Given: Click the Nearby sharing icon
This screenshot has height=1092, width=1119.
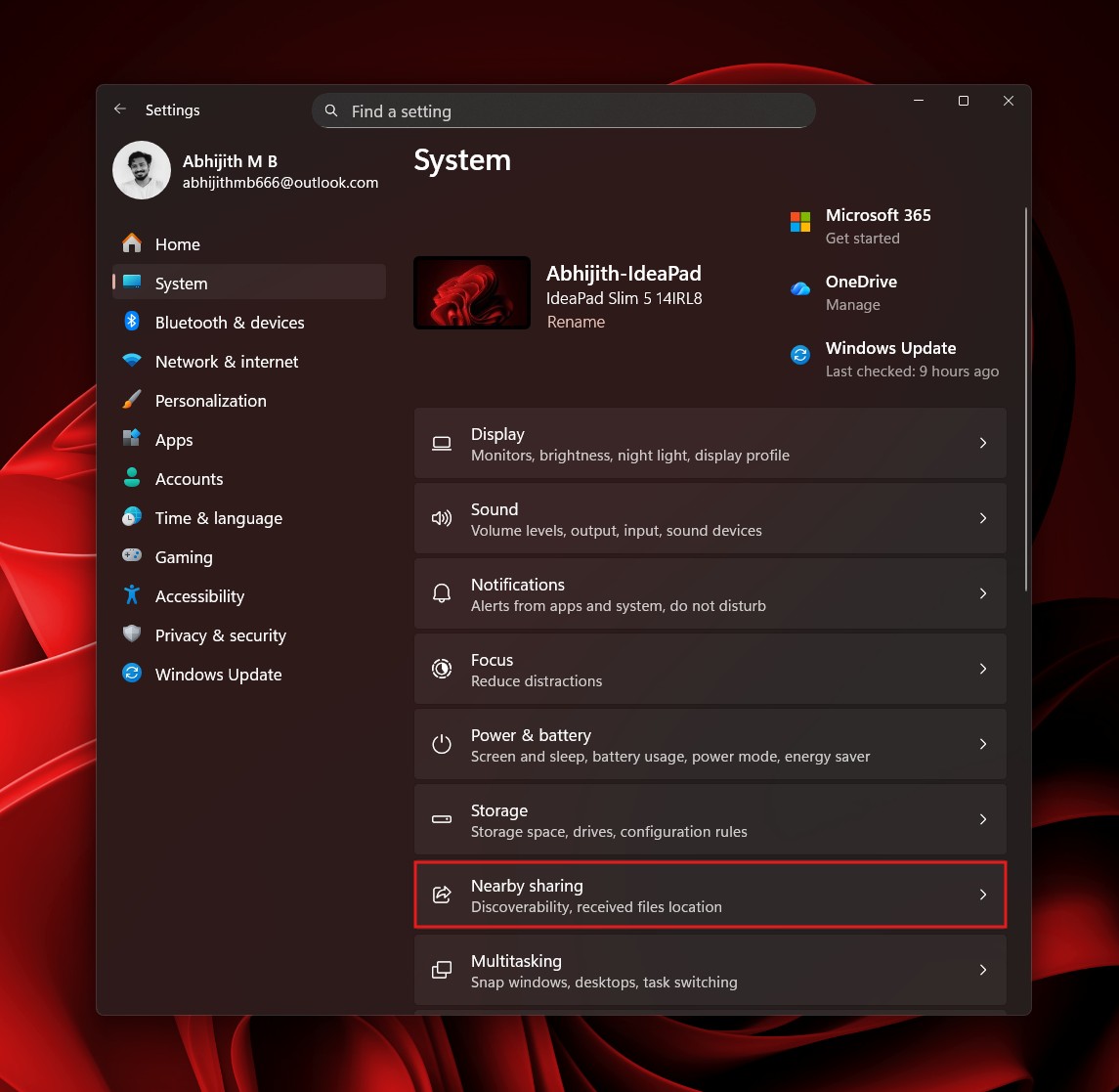Looking at the screenshot, I should (441, 895).
